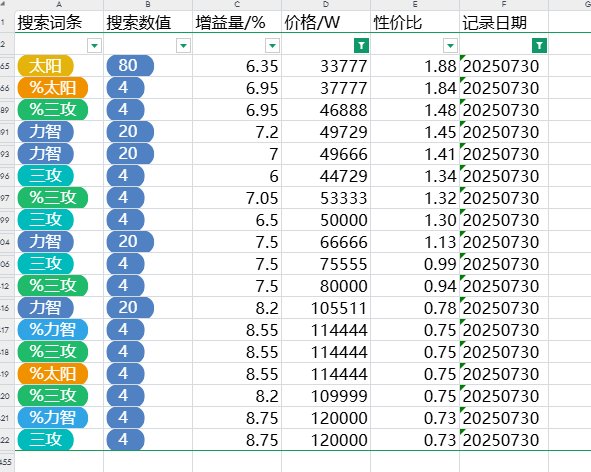Click the 增益量/% header cell
This screenshot has height=472, width=591.
click(237, 22)
